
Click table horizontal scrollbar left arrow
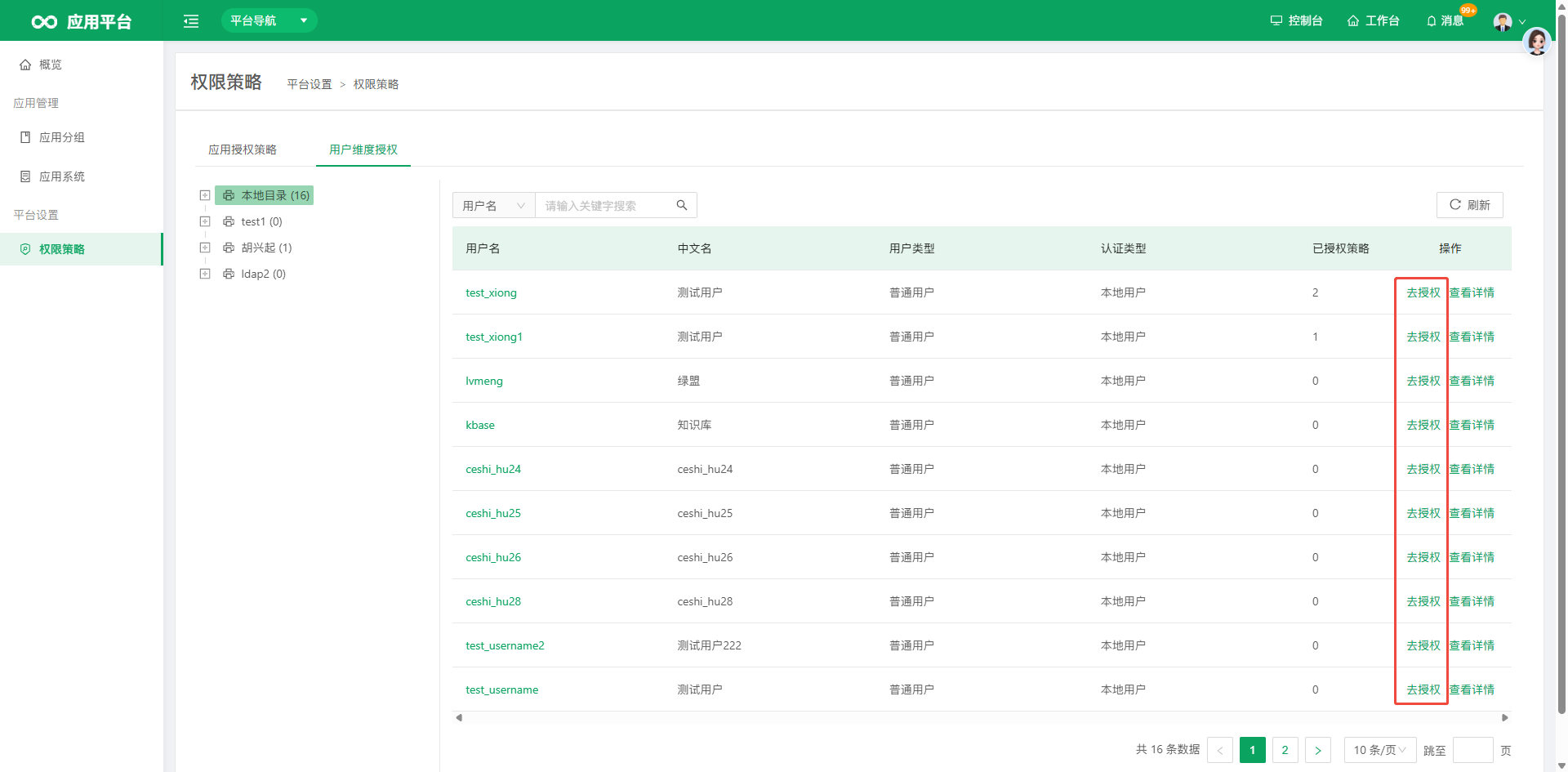(459, 717)
